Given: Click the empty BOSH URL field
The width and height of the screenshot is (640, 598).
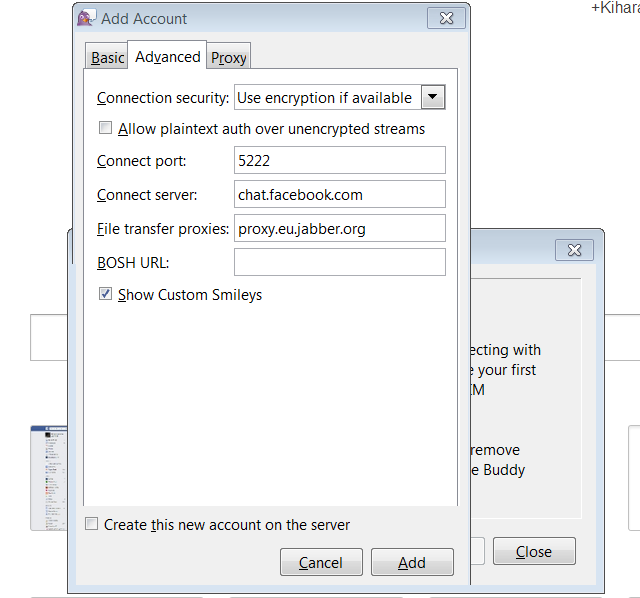Looking at the screenshot, I should point(339,262).
